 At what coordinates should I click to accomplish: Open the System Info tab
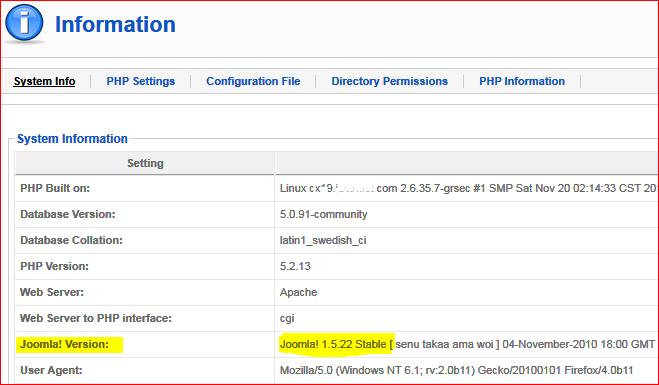coord(44,81)
